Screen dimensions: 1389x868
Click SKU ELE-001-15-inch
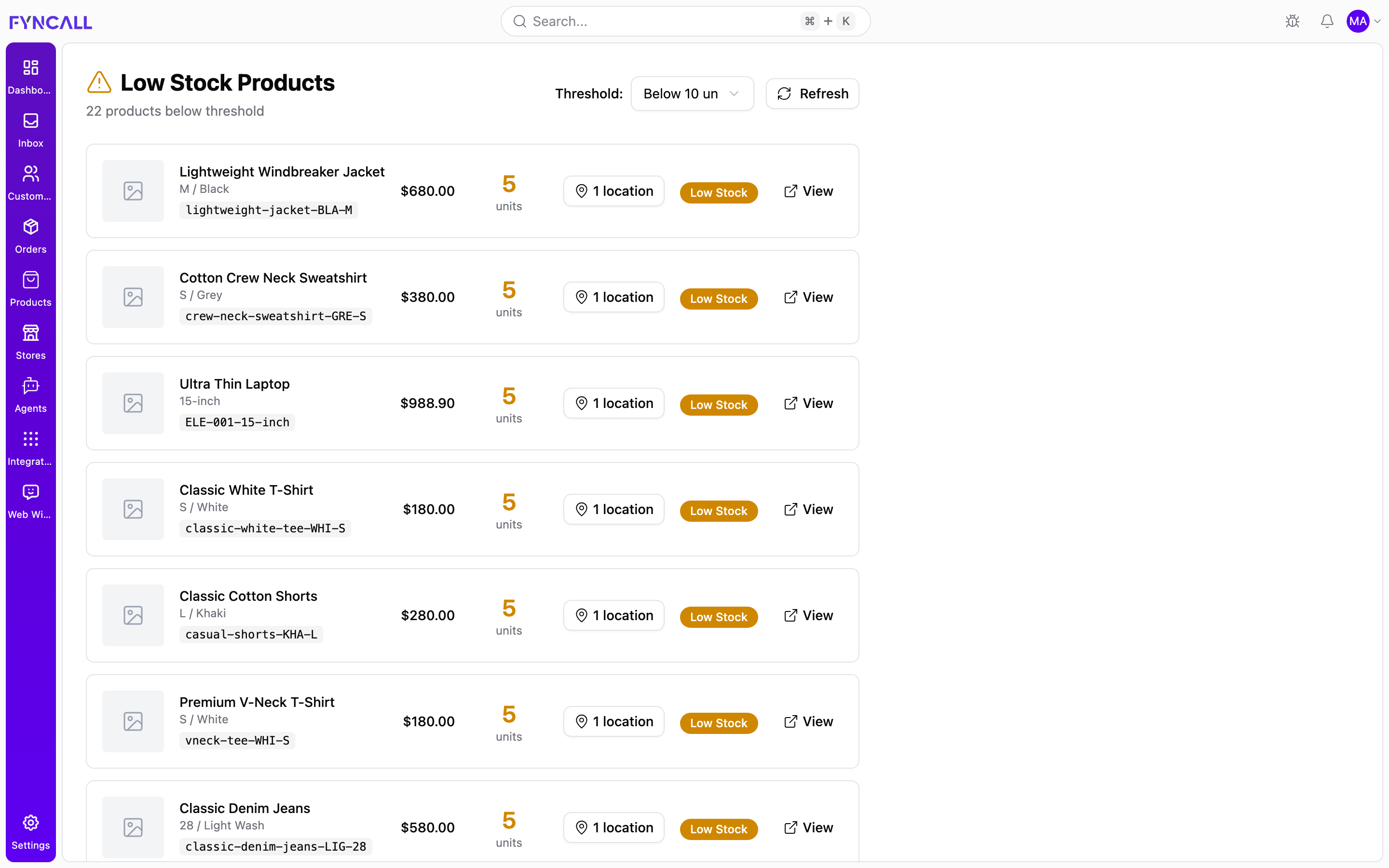point(237,422)
